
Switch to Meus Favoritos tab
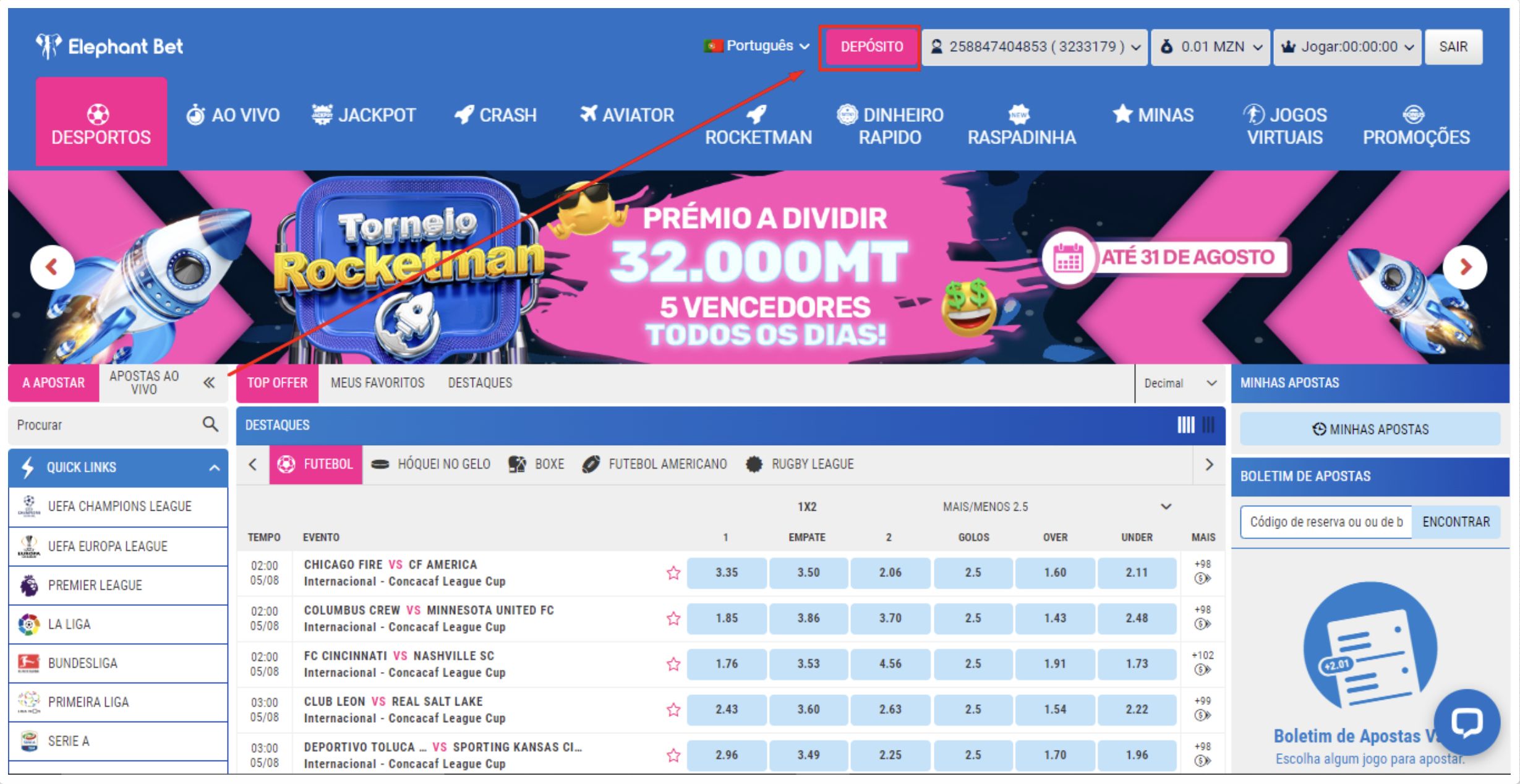377,383
